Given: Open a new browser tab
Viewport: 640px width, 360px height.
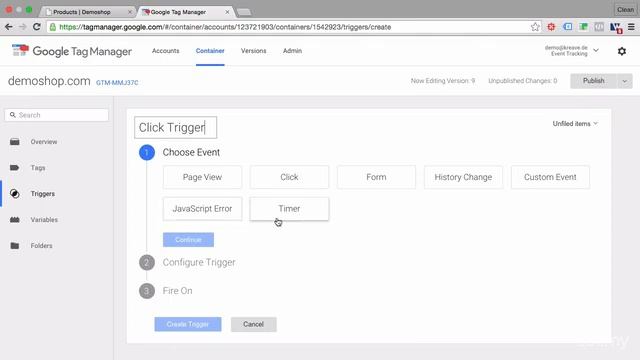Looking at the screenshot, I should [x=244, y=12].
